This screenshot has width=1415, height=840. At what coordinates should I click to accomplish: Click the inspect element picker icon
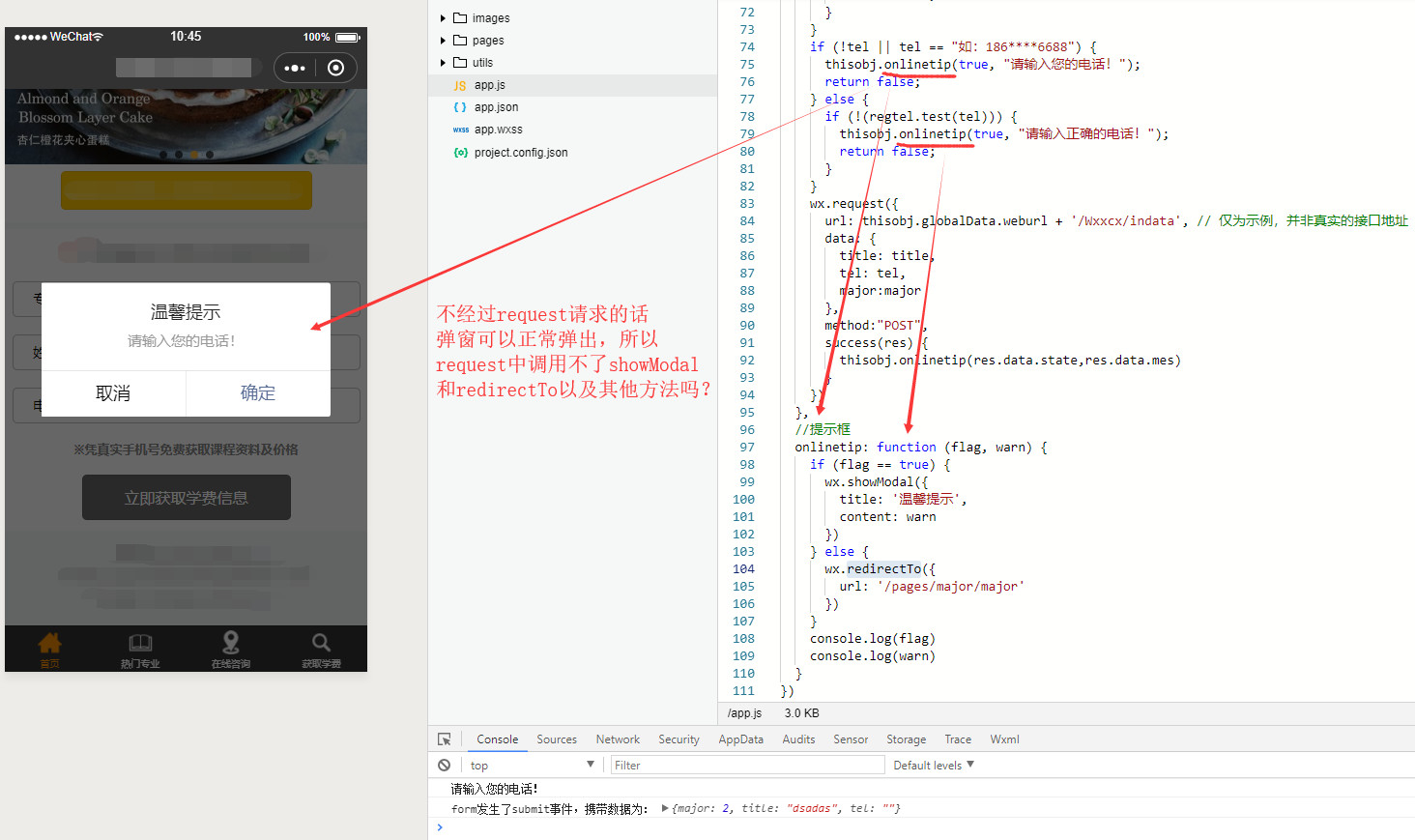click(445, 739)
